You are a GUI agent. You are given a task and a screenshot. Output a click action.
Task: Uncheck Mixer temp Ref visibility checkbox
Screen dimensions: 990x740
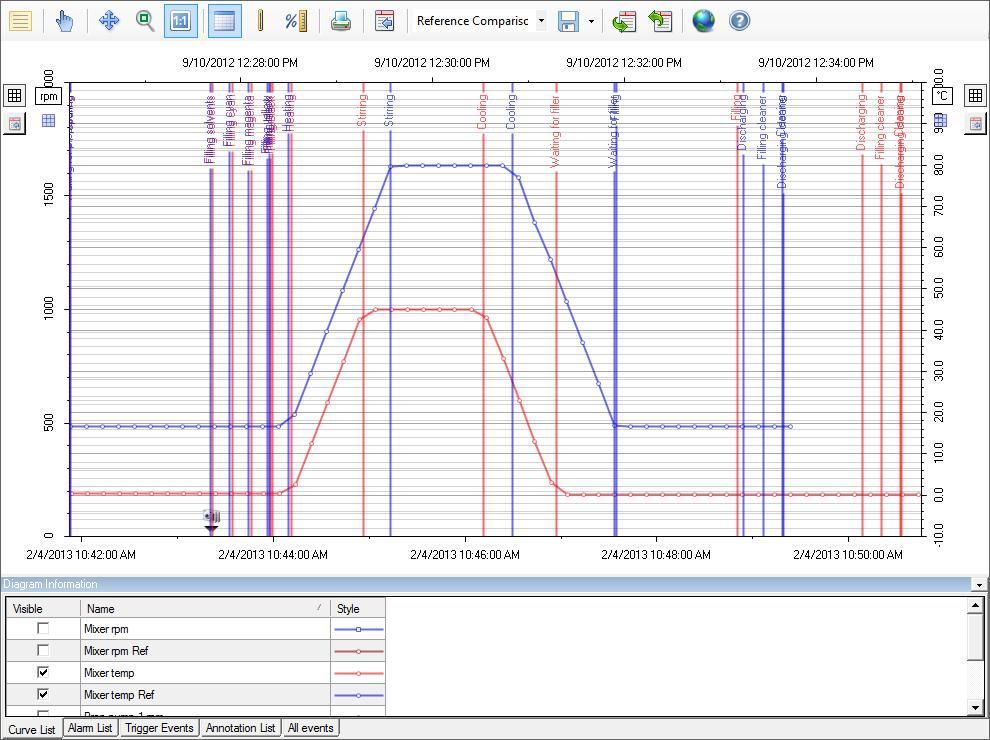(x=43, y=694)
